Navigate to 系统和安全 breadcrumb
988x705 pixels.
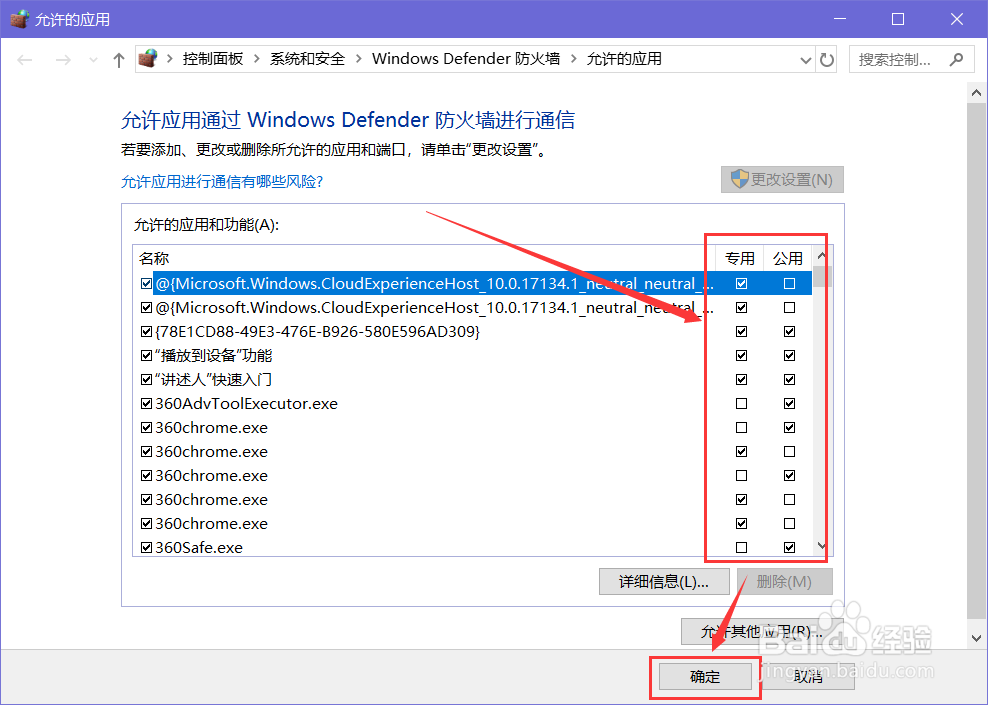click(x=307, y=59)
